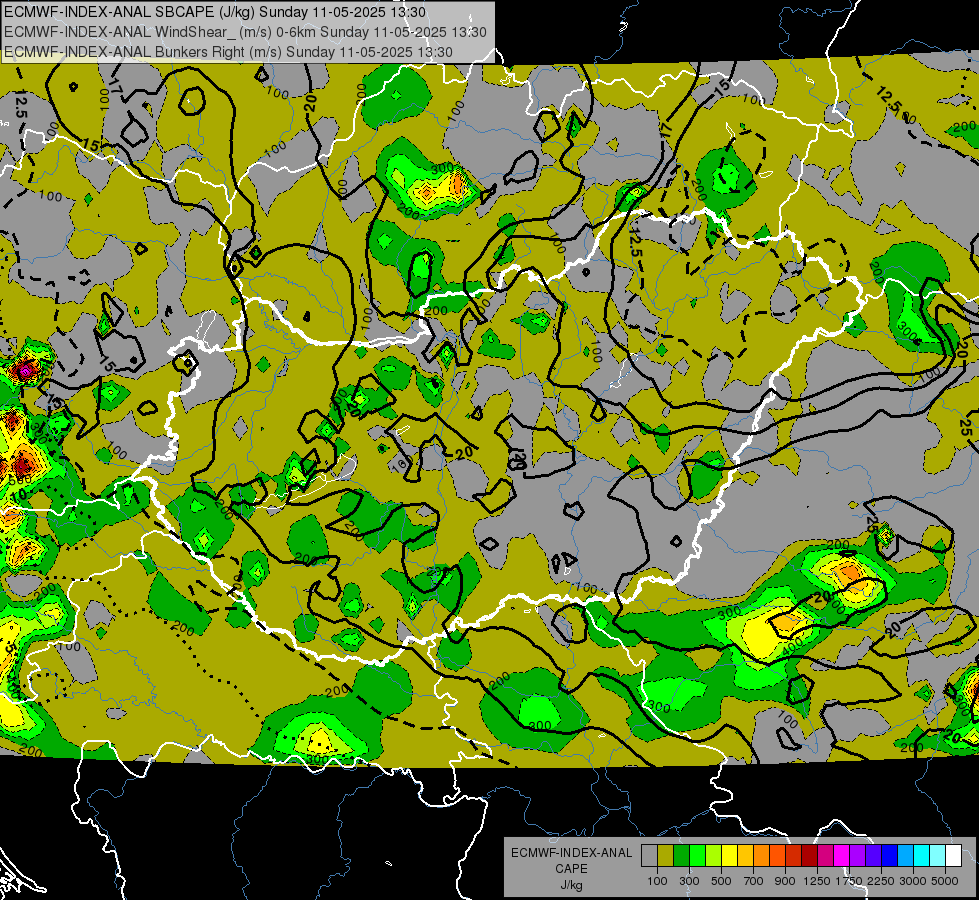
Task: Click the SBCAPE title line at top
Action: coord(215,12)
